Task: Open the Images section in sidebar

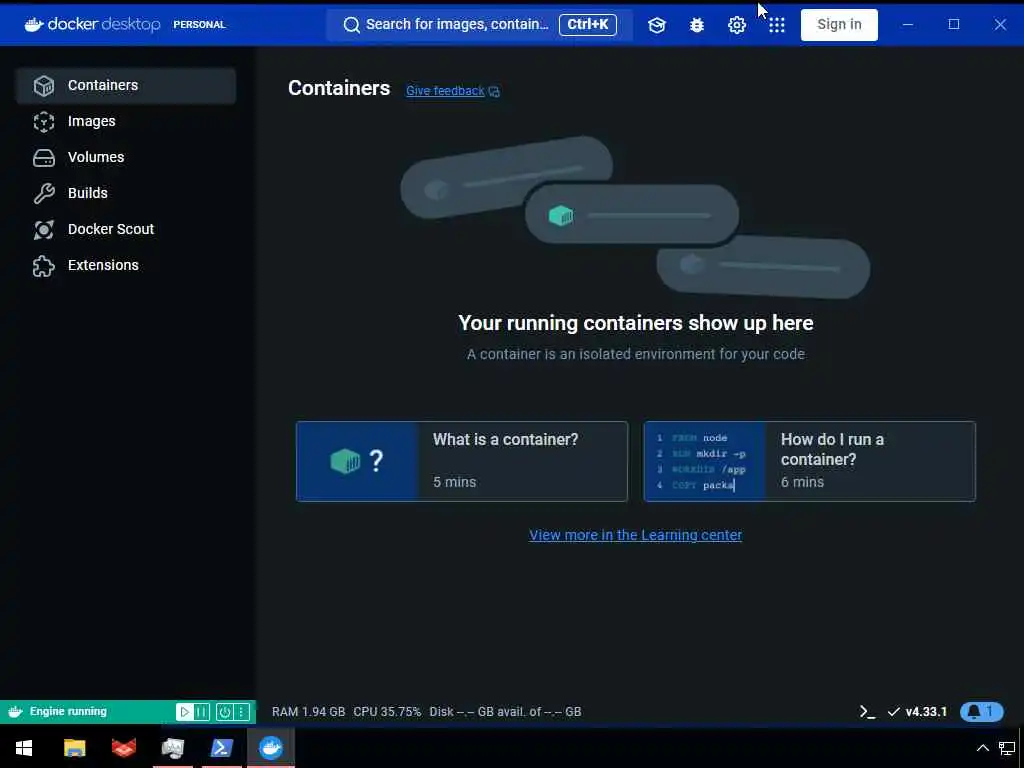Action: (126, 121)
